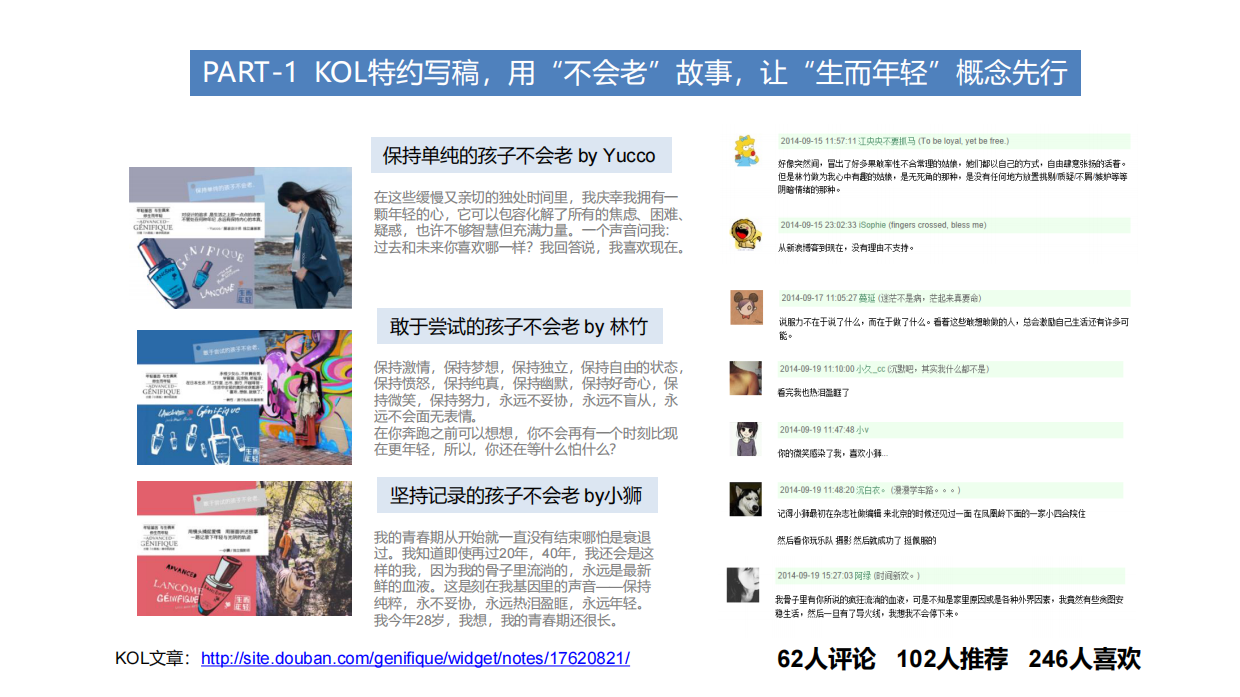1240x697 pixels.
Task: Click the mouse-face avatar of commenter 蘑菇
Action: coord(745,307)
